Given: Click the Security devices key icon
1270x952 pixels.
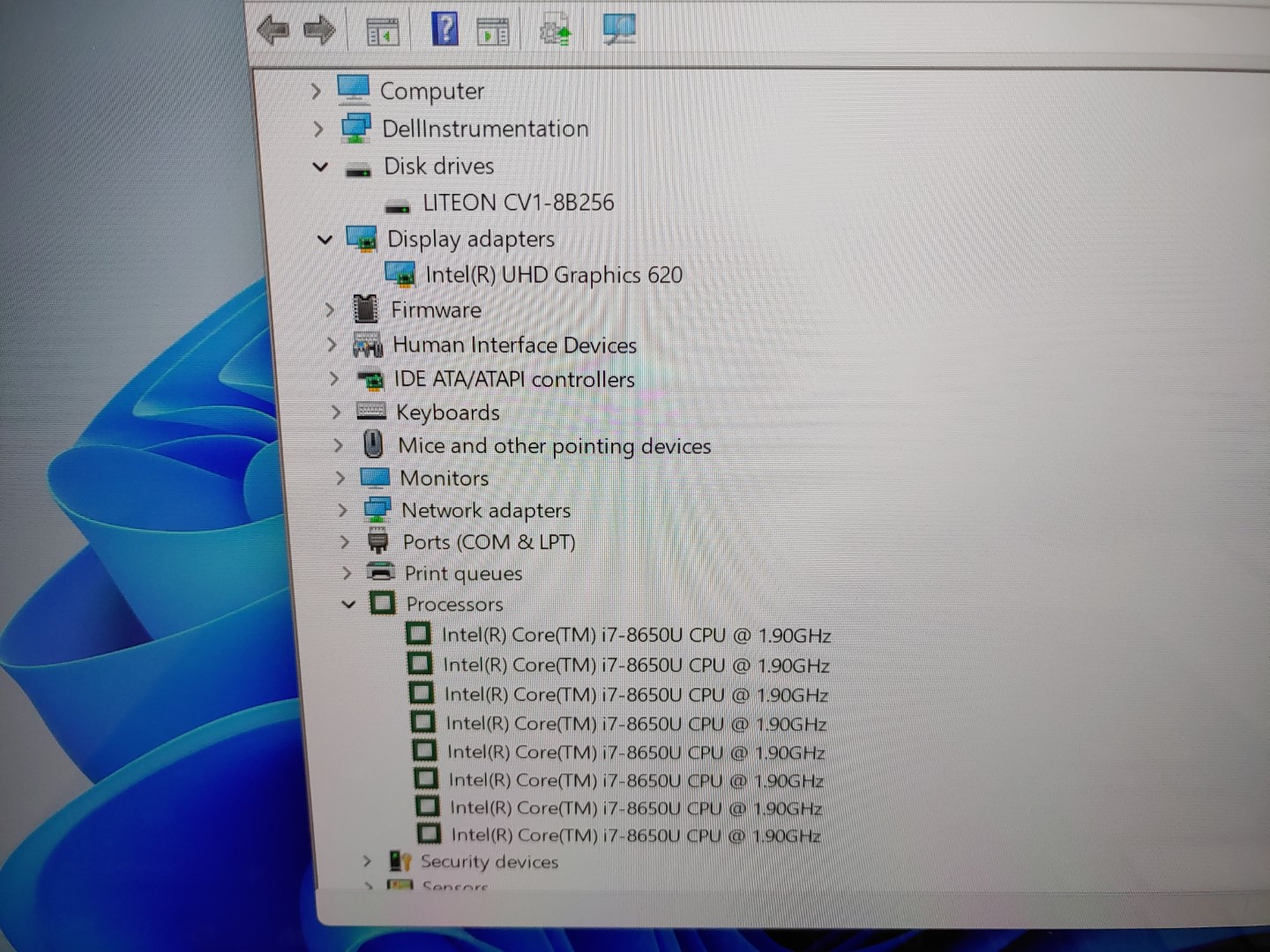Looking at the screenshot, I should tap(400, 861).
